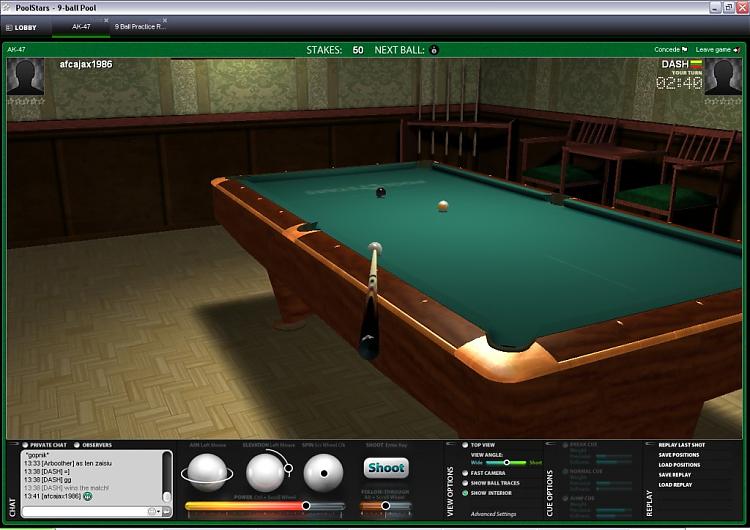Click the elevation arc handle

coord(288,468)
